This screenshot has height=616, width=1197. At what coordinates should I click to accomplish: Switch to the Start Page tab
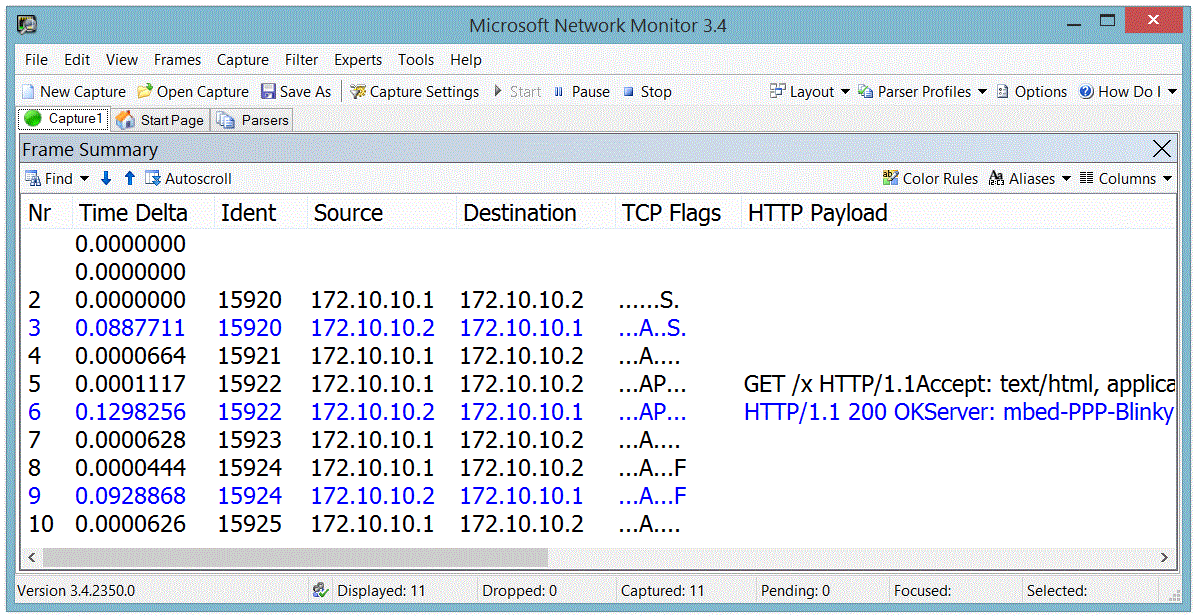coord(160,120)
